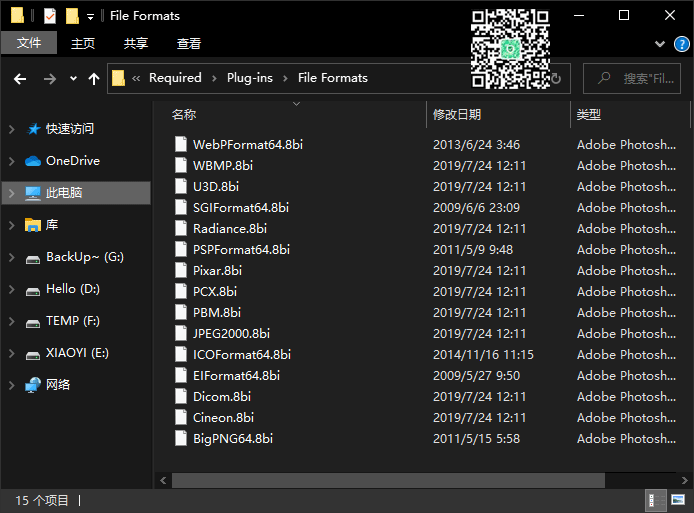The width and height of the screenshot is (694, 513).
Task: Open the recent locations dropdown arrow
Action: (73, 79)
